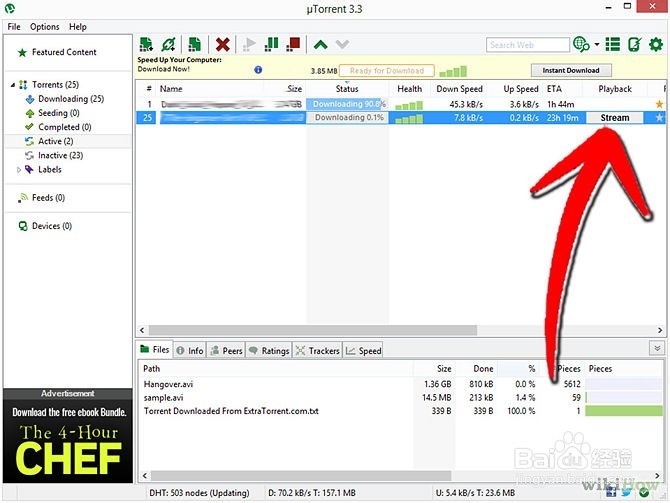Image resolution: width=670 pixels, height=503 pixels.
Task: Click the Add Torrent from URL icon
Action: [x=168, y=44]
